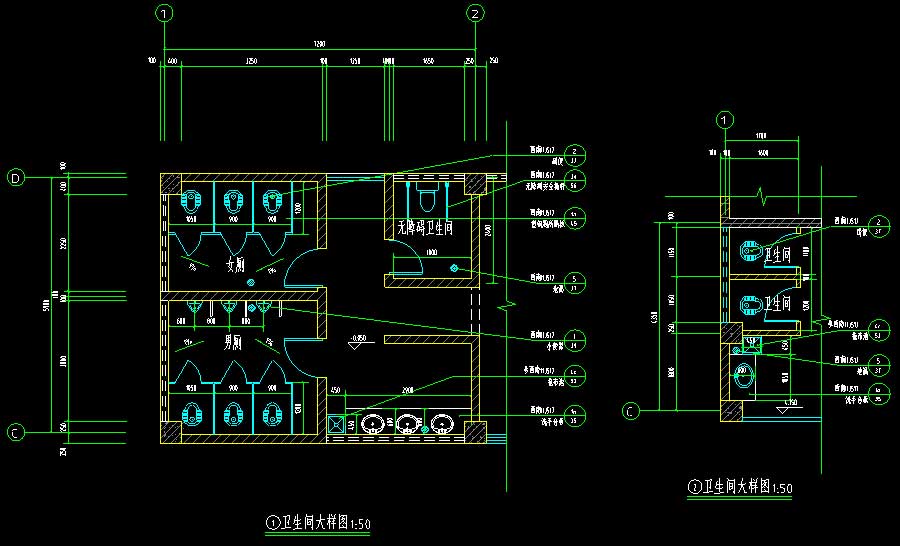Click the floor drain in 女厕 room
This screenshot has height=546, width=900.
coord(251,282)
